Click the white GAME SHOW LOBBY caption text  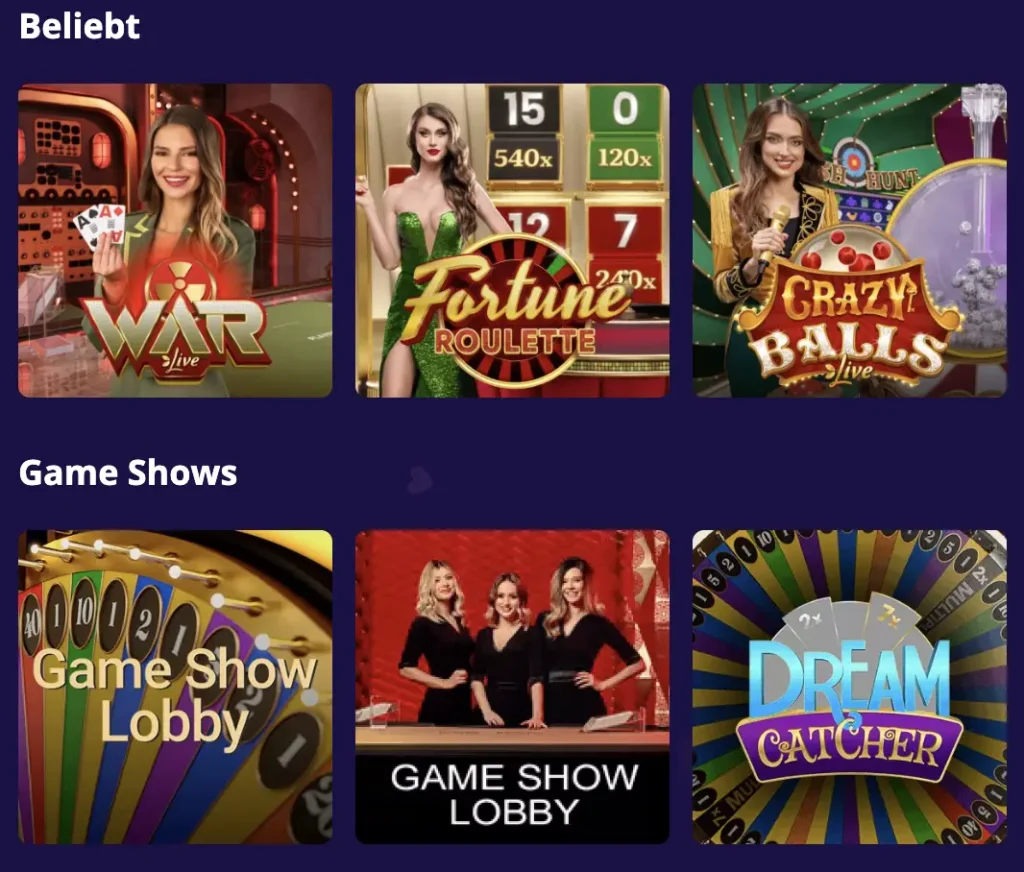click(x=513, y=794)
